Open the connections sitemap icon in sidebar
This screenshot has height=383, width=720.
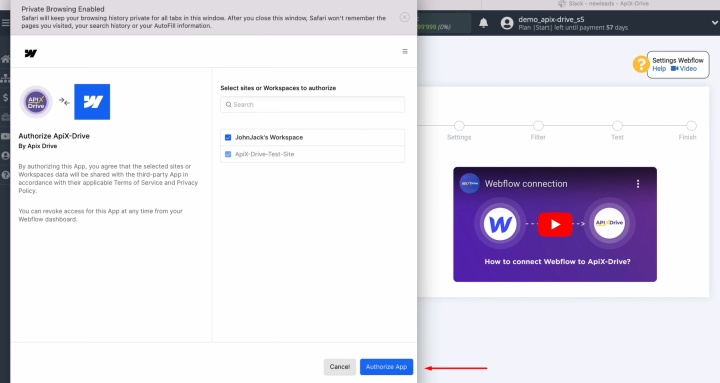pos(5,79)
